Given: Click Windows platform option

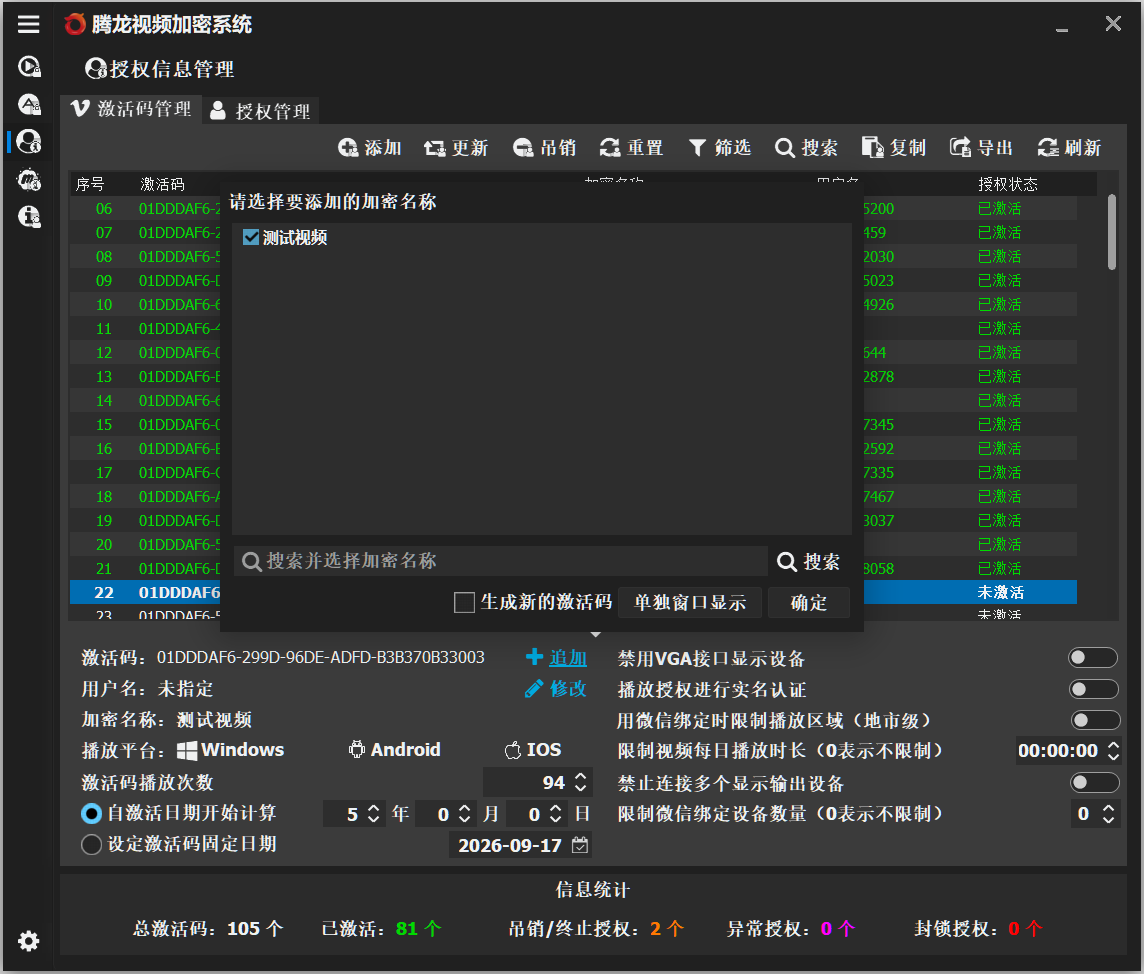Looking at the screenshot, I should pyautogui.click(x=231, y=750).
